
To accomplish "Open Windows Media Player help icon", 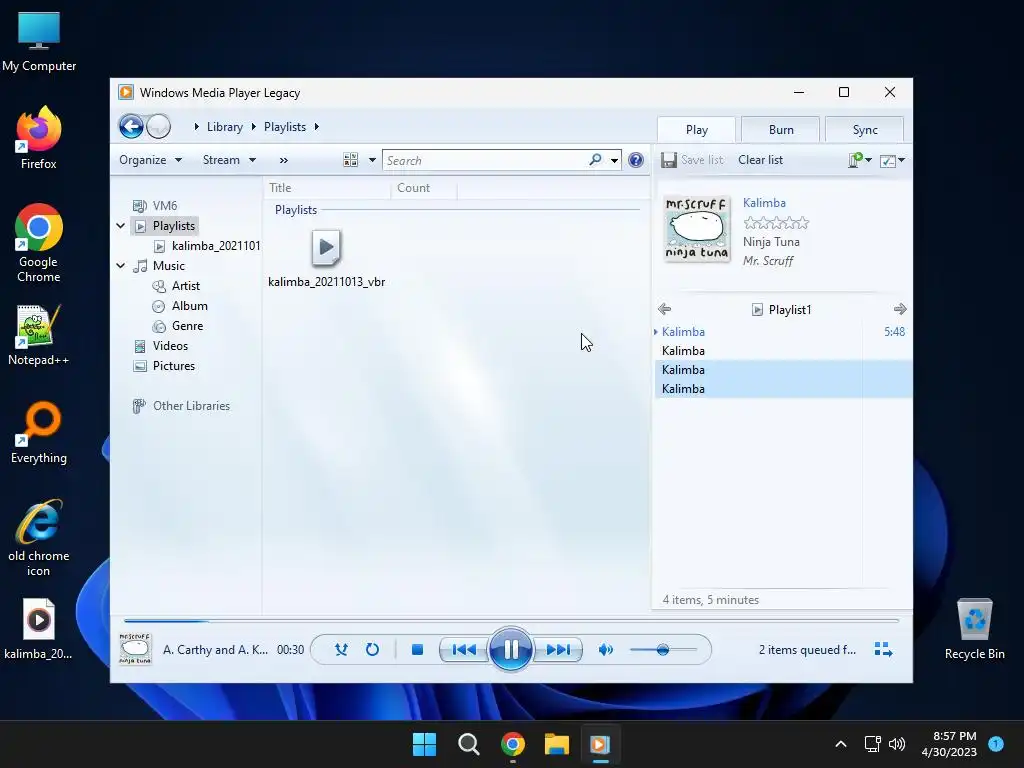I will pos(635,160).
